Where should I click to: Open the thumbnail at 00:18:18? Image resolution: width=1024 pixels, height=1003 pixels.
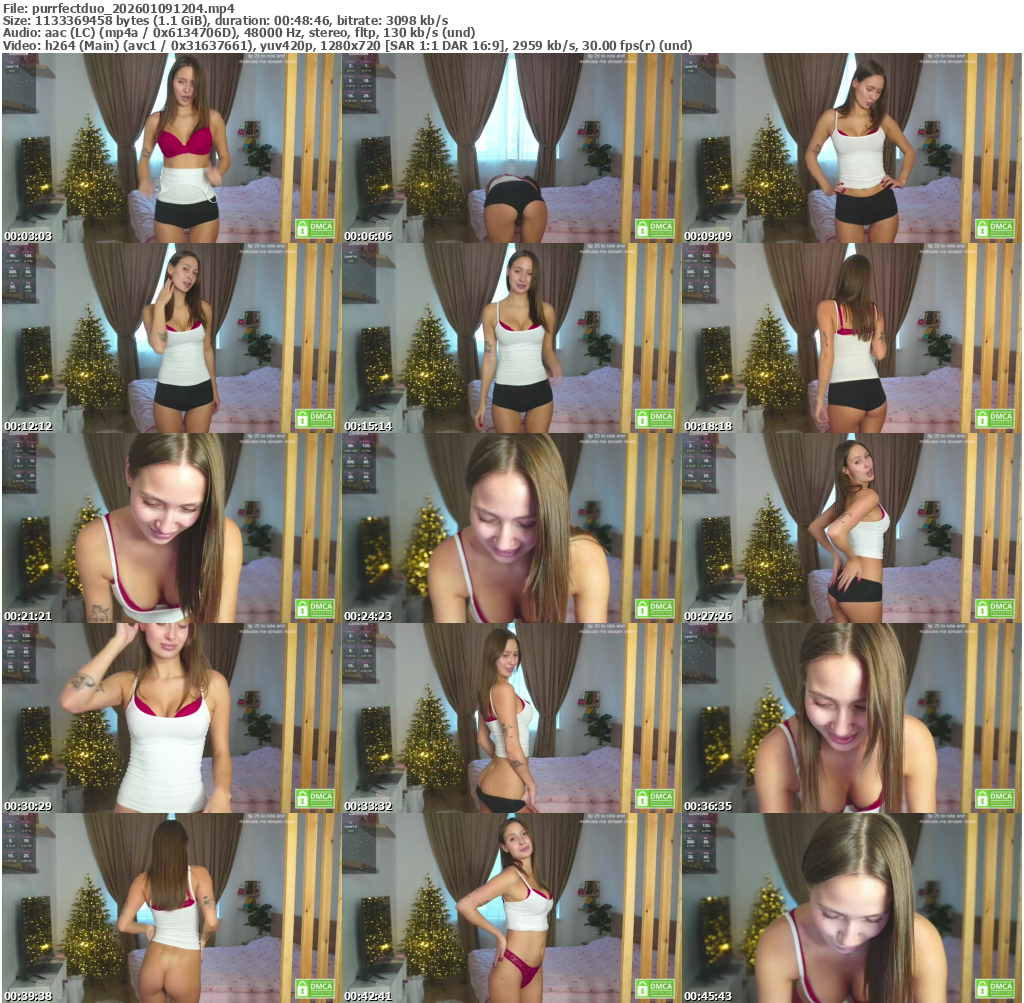pyautogui.click(x=852, y=338)
